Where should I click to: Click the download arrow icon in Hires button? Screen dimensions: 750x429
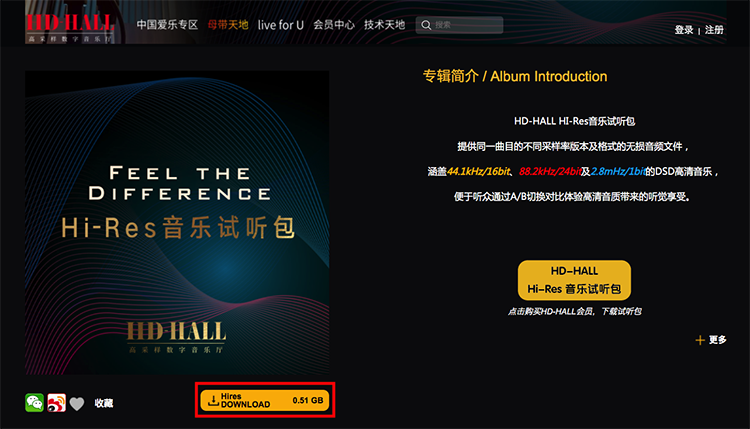pyautogui.click(x=213, y=400)
